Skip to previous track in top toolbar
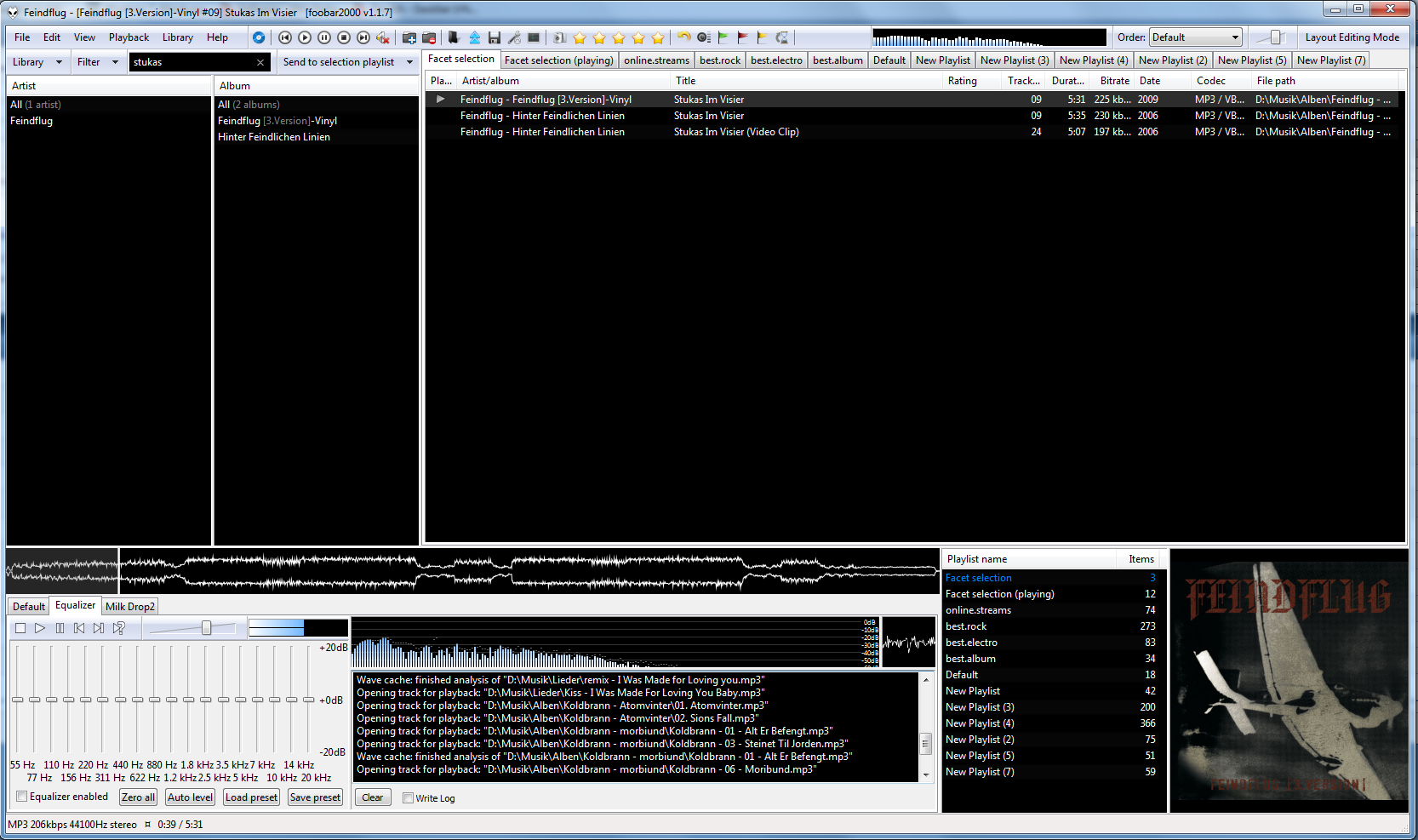This screenshot has width=1418, height=840. coord(285,37)
